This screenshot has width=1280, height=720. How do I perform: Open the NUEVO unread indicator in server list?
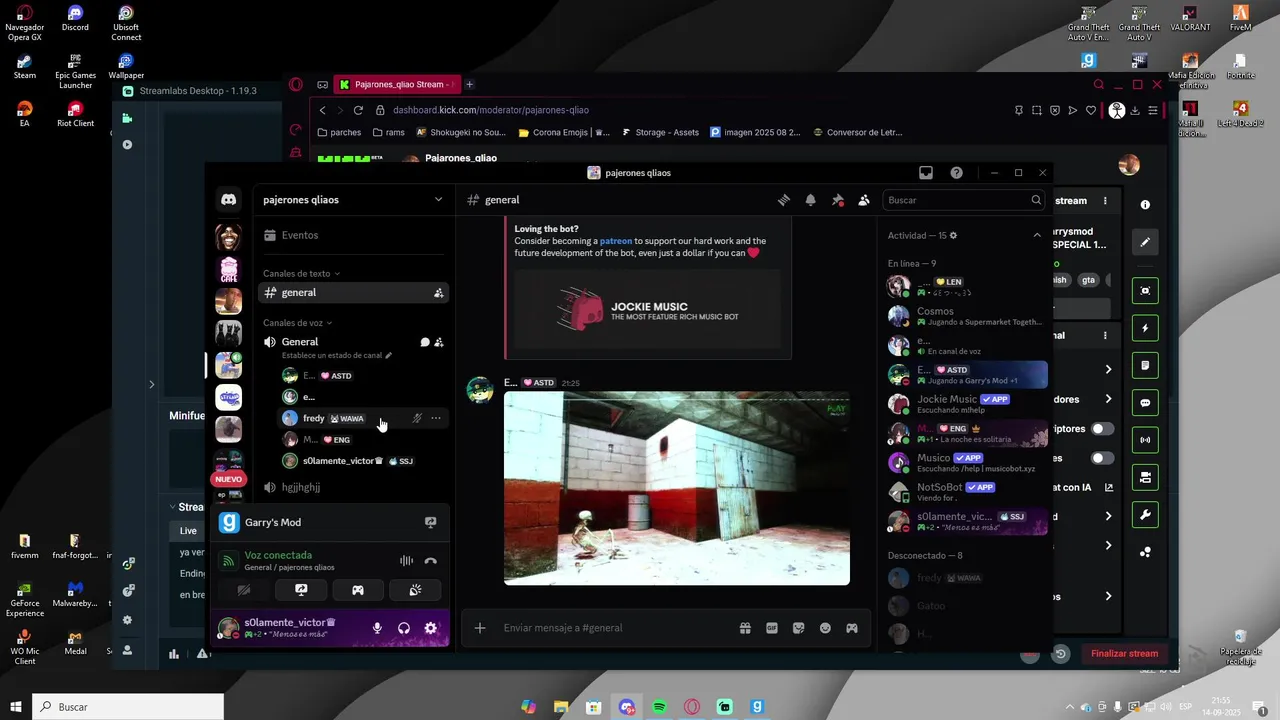[228, 479]
